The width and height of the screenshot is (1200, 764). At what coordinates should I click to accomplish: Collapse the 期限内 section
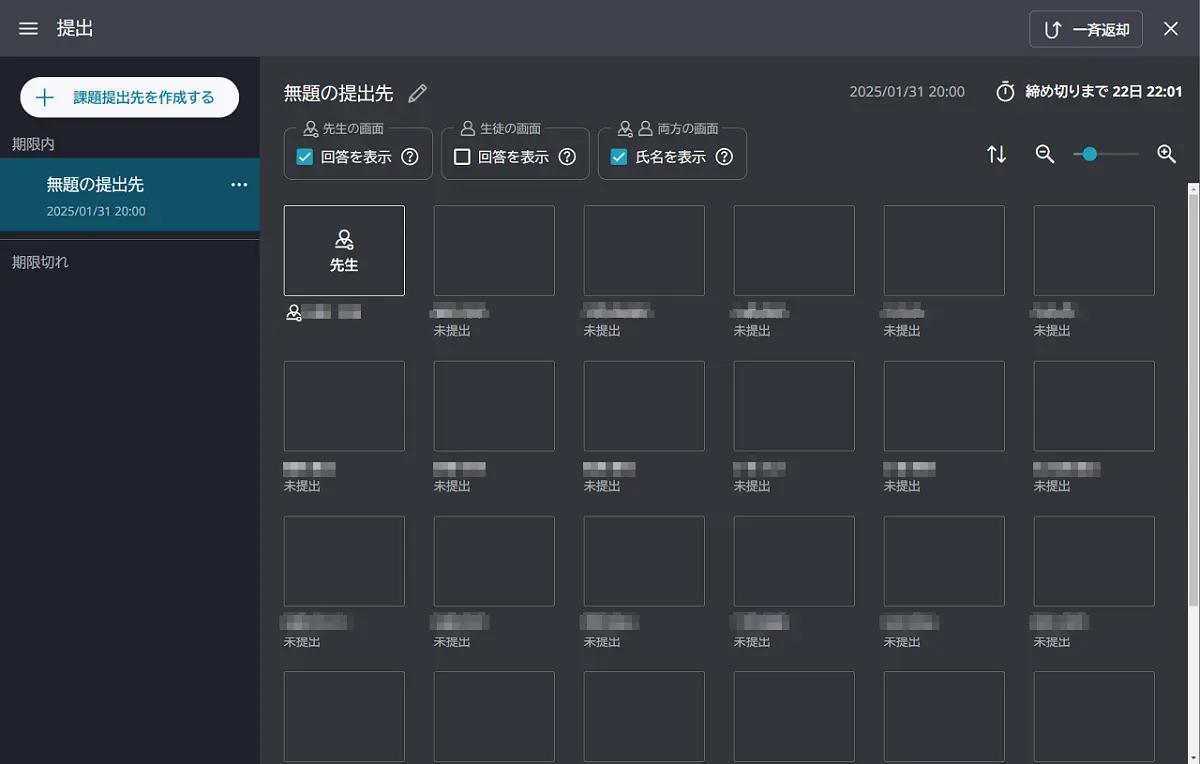31,144
